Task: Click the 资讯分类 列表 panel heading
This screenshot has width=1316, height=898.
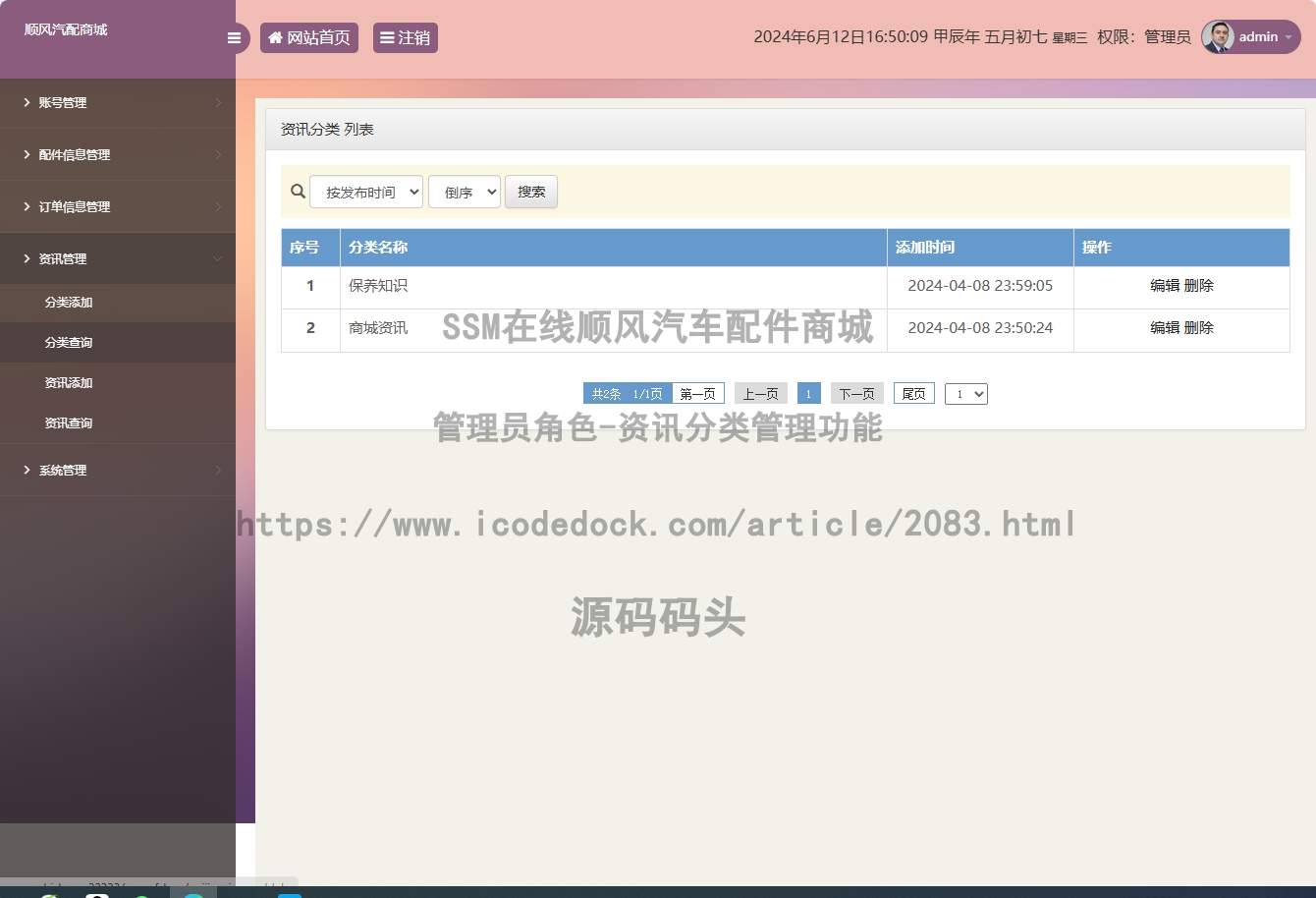Action: tap(327, 130)
